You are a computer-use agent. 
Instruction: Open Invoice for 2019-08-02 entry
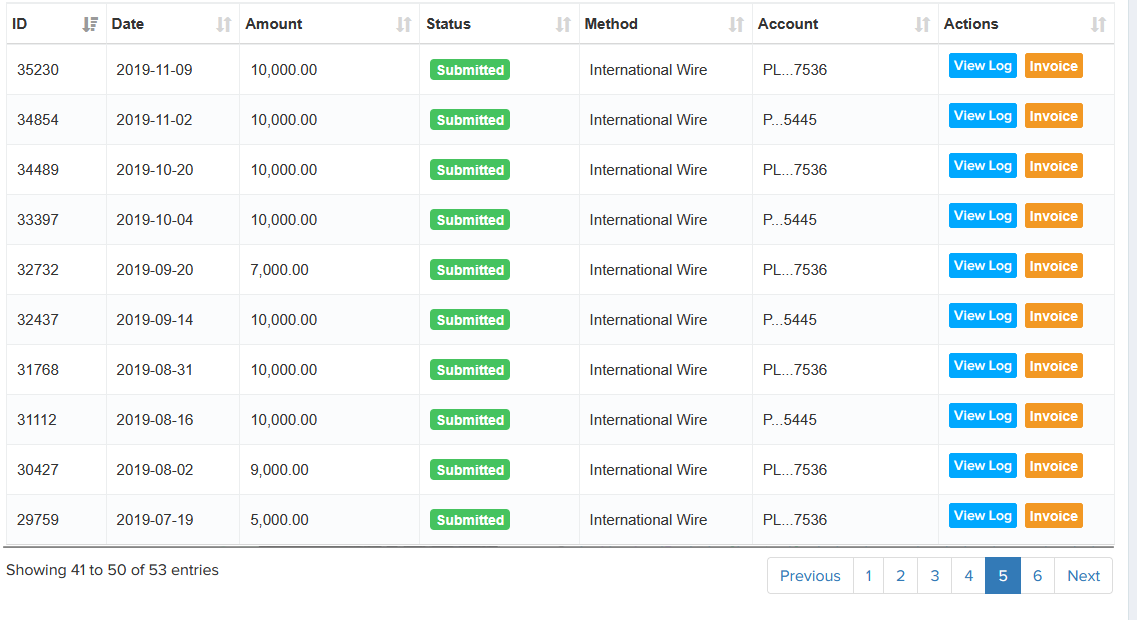pyautogui.click(x=1053, y=466)
